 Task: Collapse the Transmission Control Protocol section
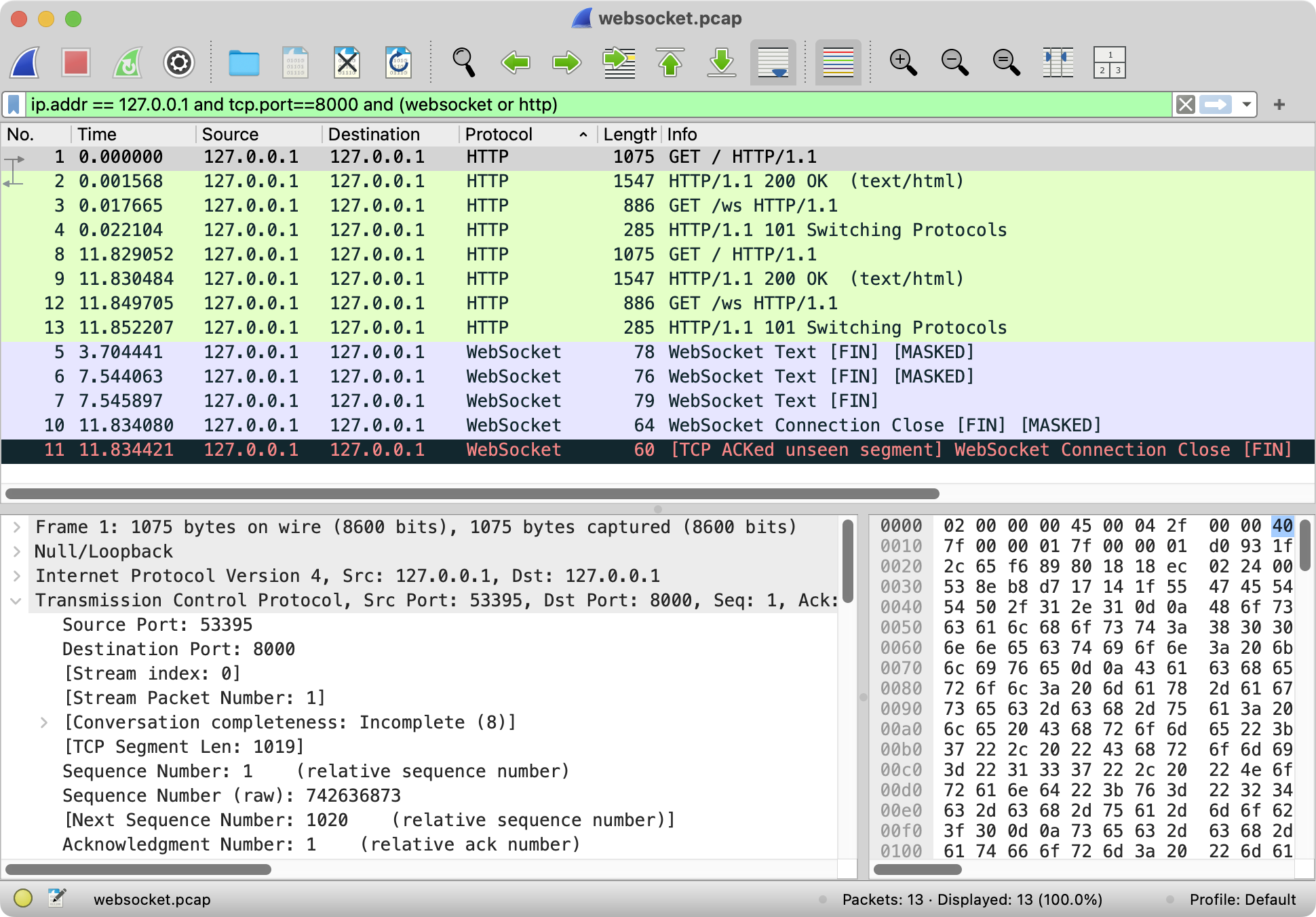click(17, 600)
